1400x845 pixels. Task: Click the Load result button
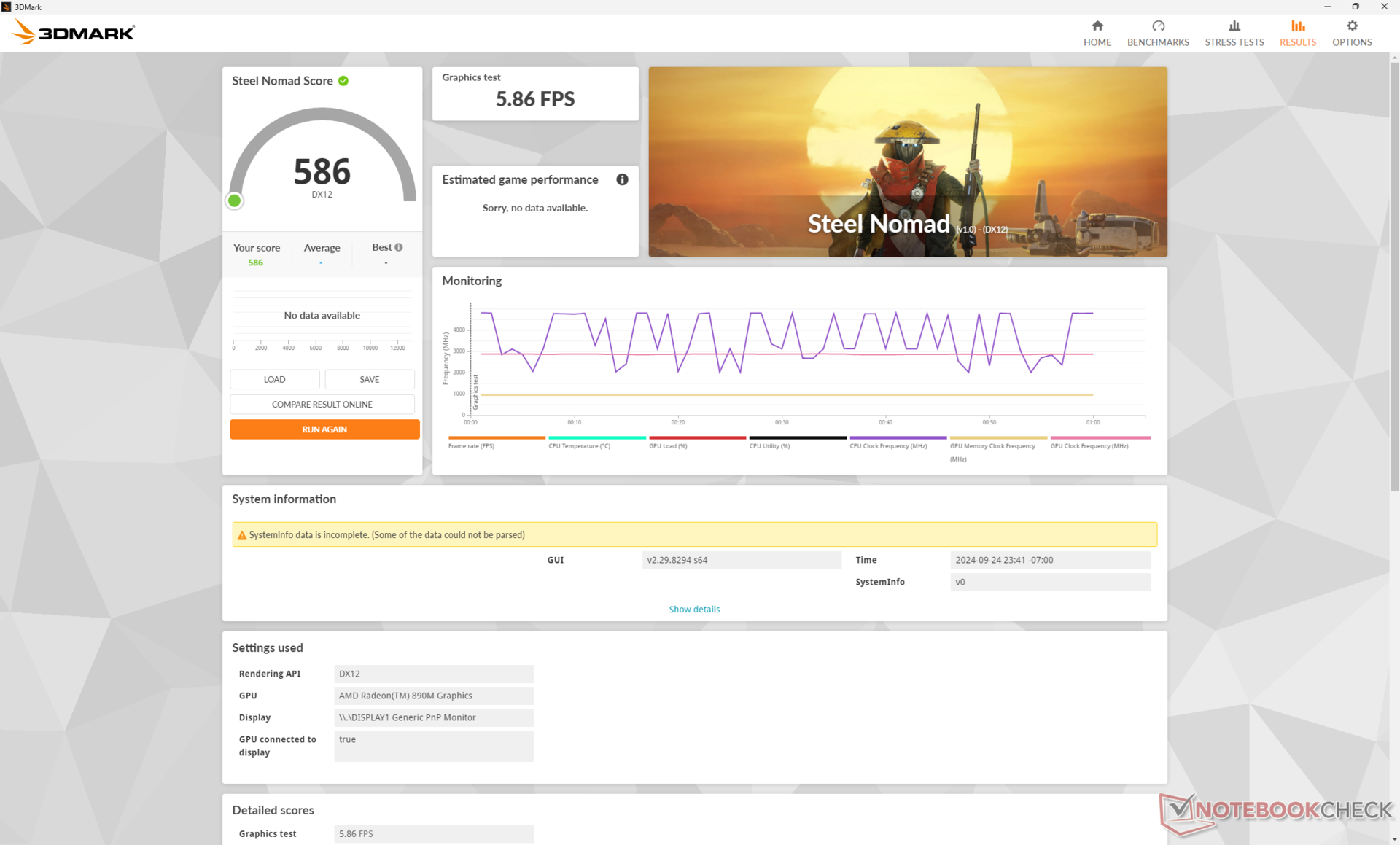point(274,379)
